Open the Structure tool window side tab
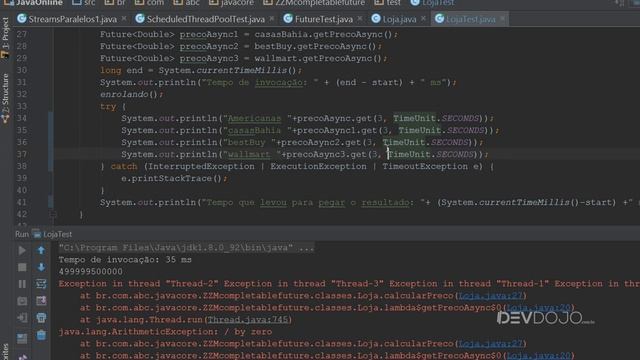Screen dimensions: 640x360 pos(5,98)
